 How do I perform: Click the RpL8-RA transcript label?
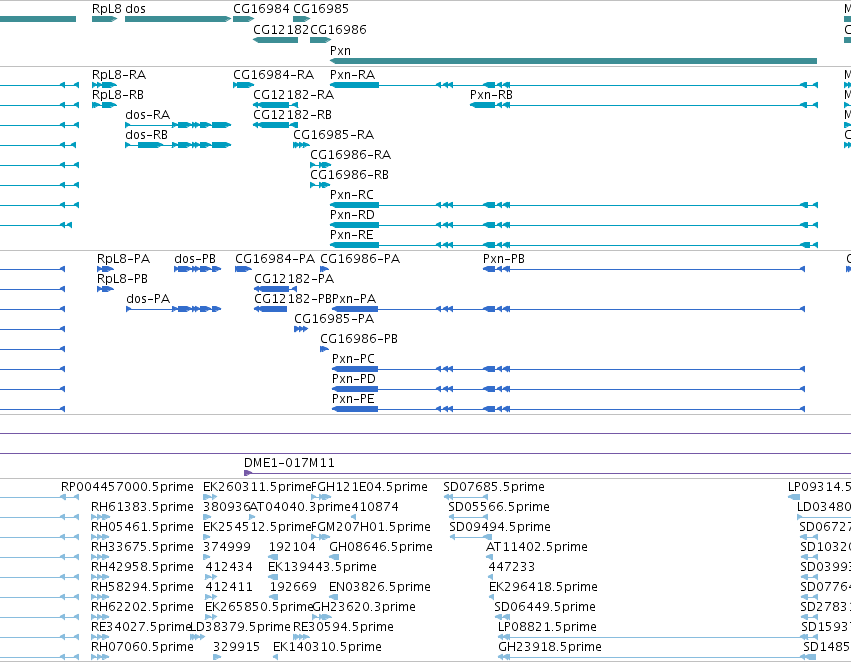point(119,74)
